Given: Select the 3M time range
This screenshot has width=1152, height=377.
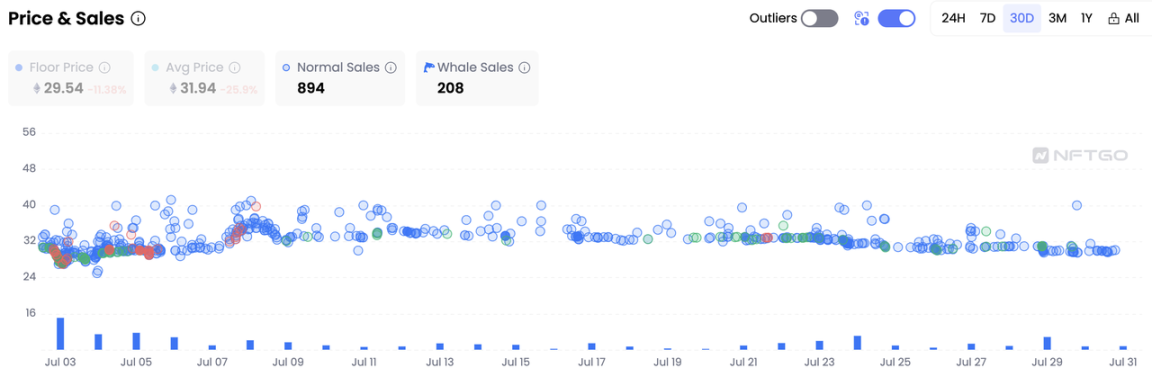Looking at the screenshot, I should tap(1057, 18).
